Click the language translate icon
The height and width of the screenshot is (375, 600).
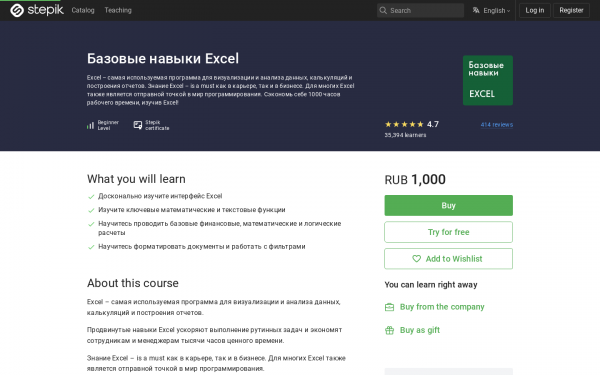pos(476,10)
